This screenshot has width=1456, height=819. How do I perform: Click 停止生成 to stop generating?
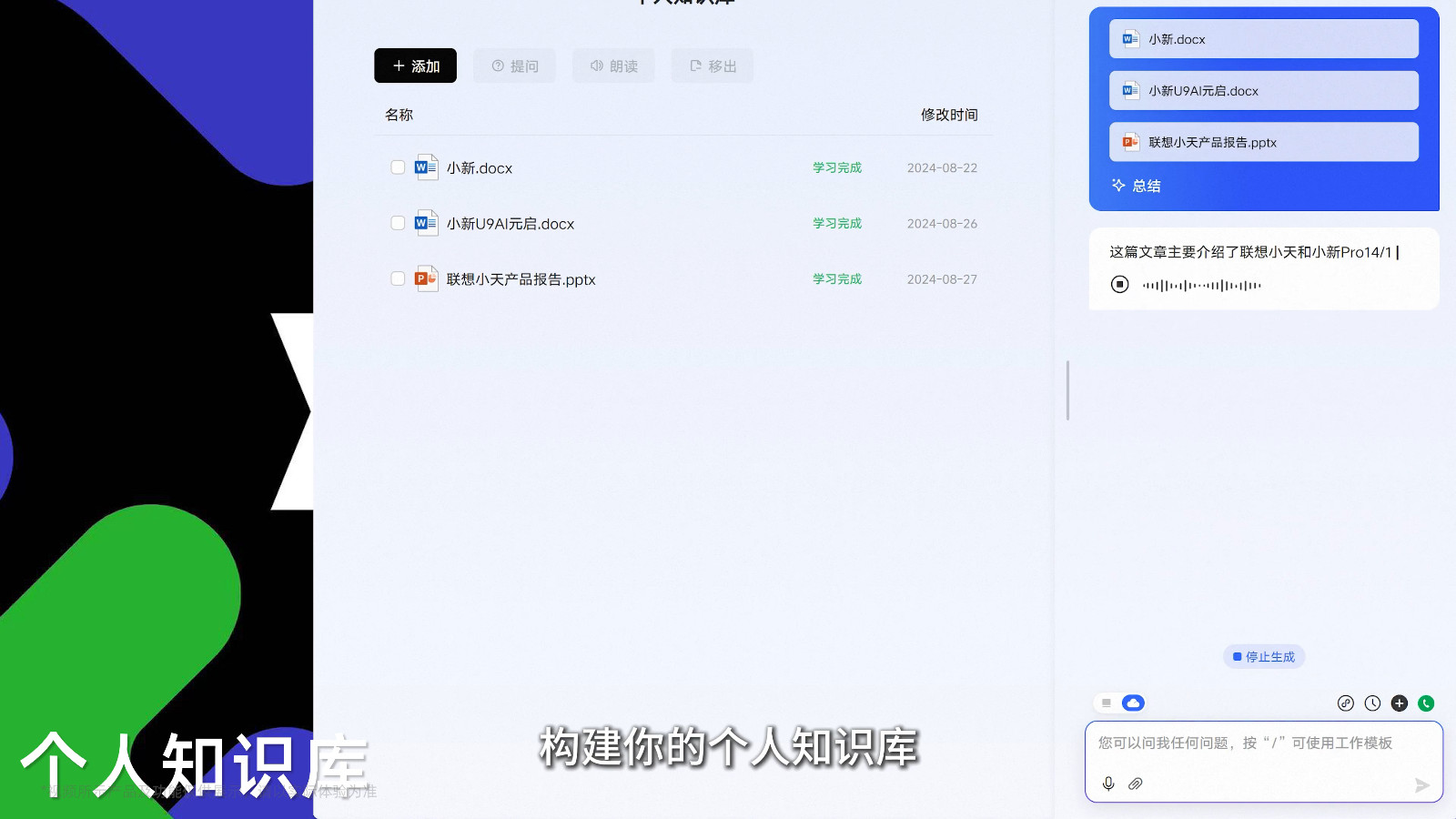coord(1264,657)
